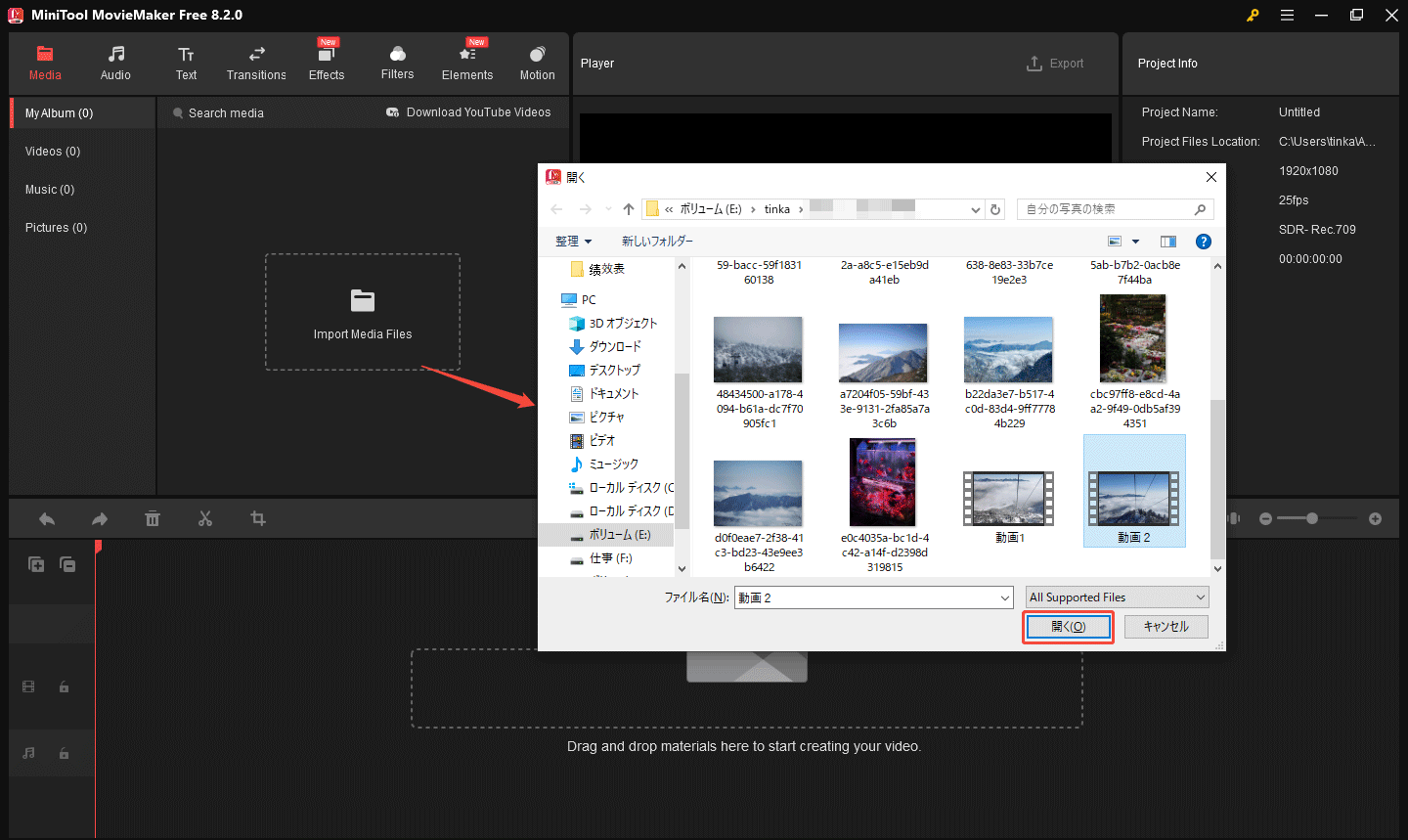Click back arrow in file dialog
1408x840 pixels.
point(556,209)
